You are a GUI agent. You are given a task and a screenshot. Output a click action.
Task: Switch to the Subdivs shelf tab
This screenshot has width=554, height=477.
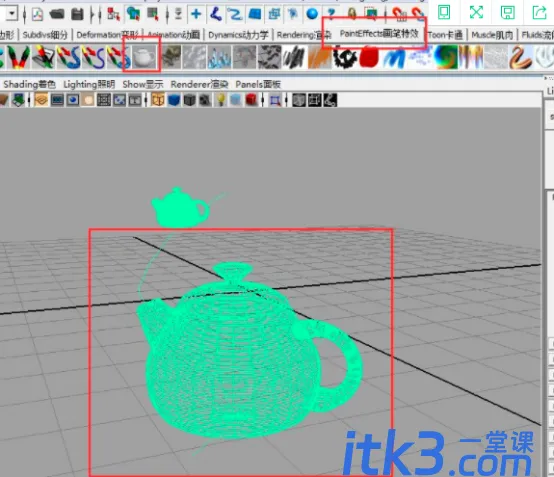pyautogui.click(x=45, y=35)
